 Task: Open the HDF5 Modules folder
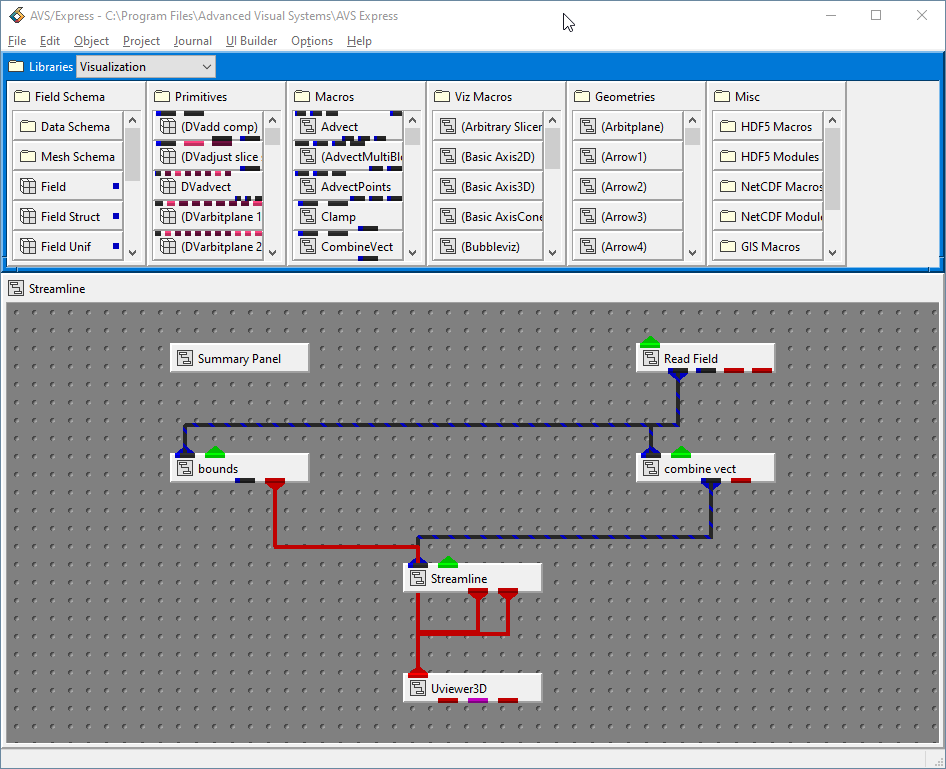pos(768,157)
